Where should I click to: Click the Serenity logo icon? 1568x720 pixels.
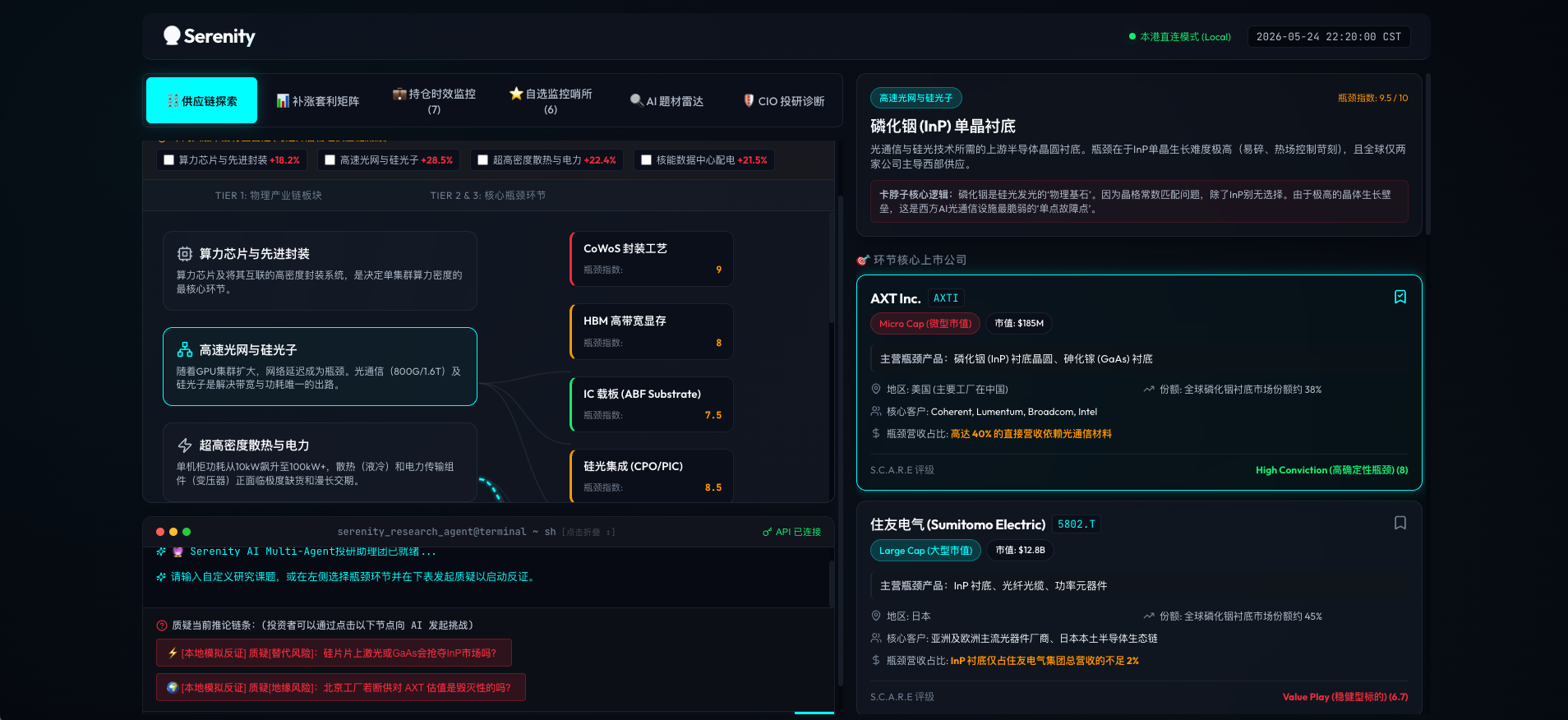coord(172,35)
